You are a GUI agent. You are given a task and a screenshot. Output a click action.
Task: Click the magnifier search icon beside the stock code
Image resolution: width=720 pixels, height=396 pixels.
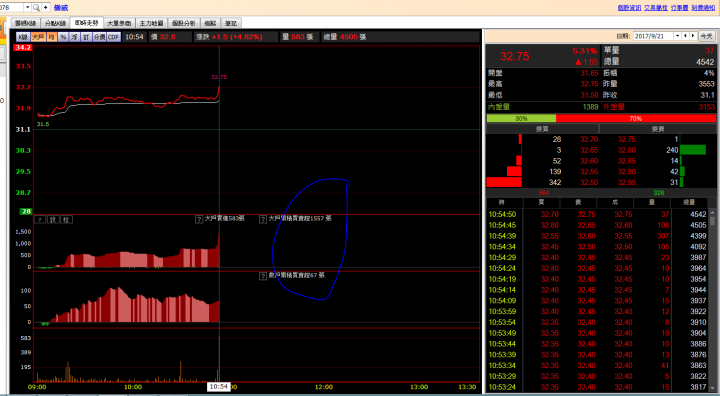click(36, 7)
